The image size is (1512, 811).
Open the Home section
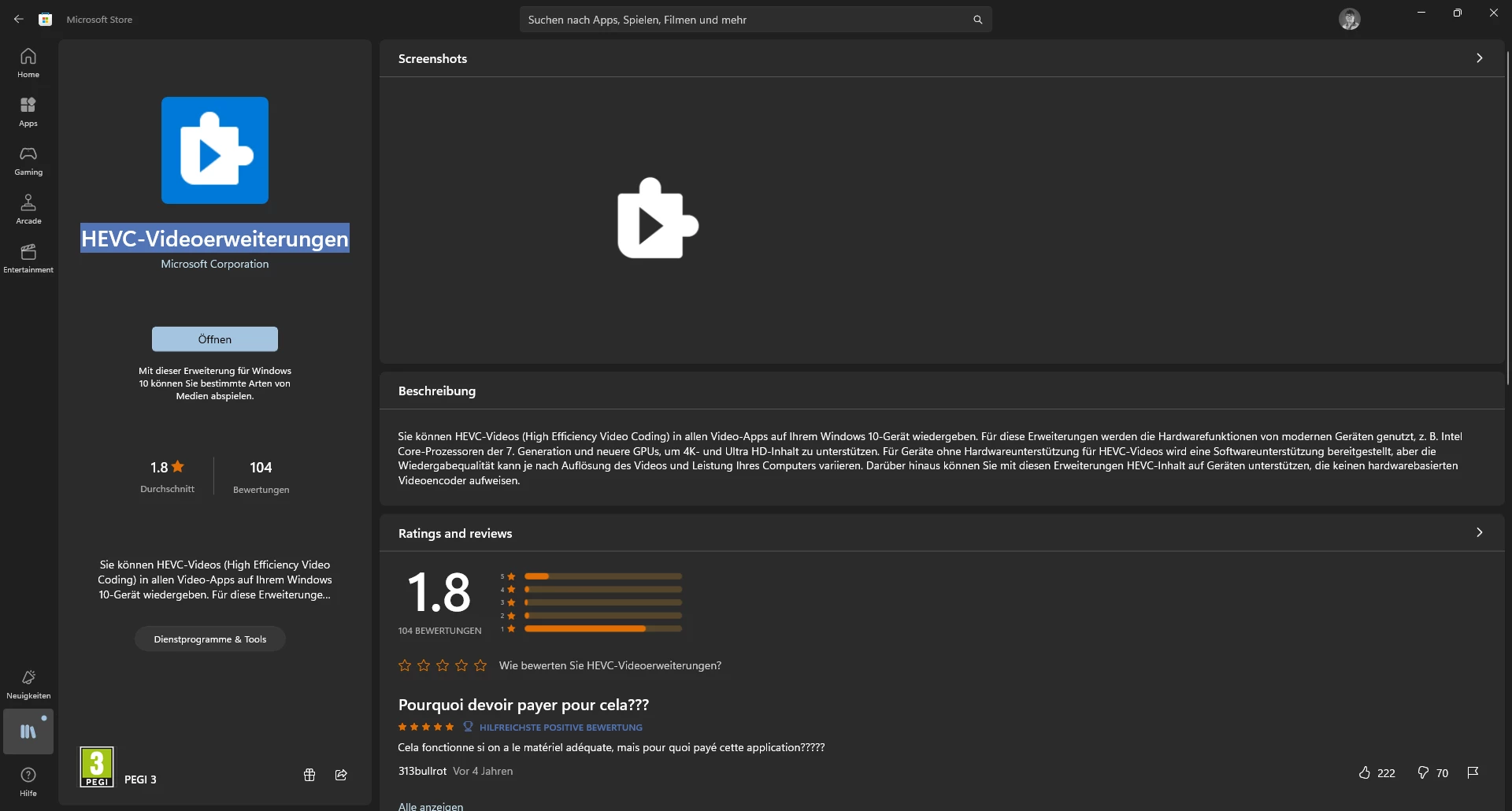(28, 63)
